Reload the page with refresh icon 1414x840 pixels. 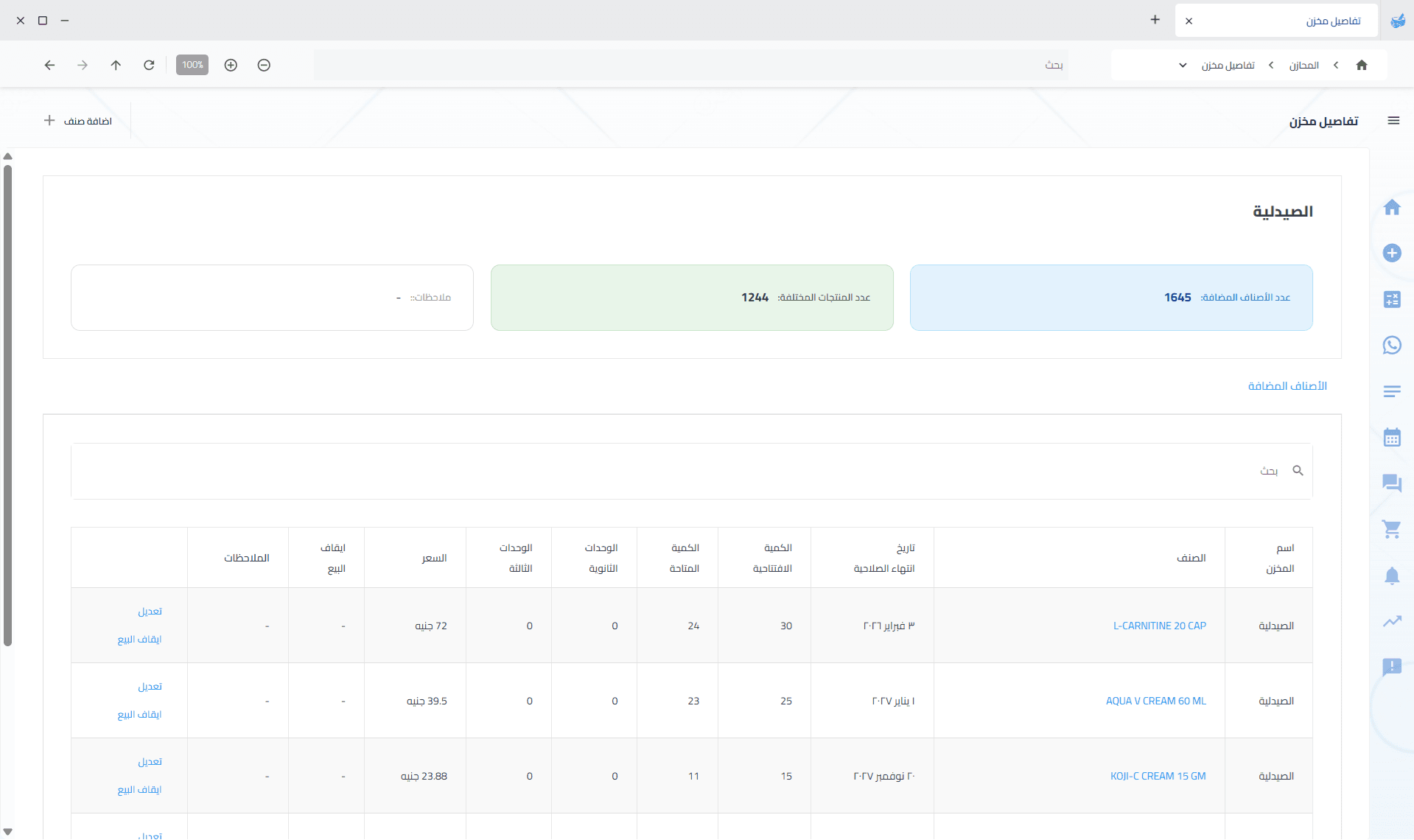(149, 65)
